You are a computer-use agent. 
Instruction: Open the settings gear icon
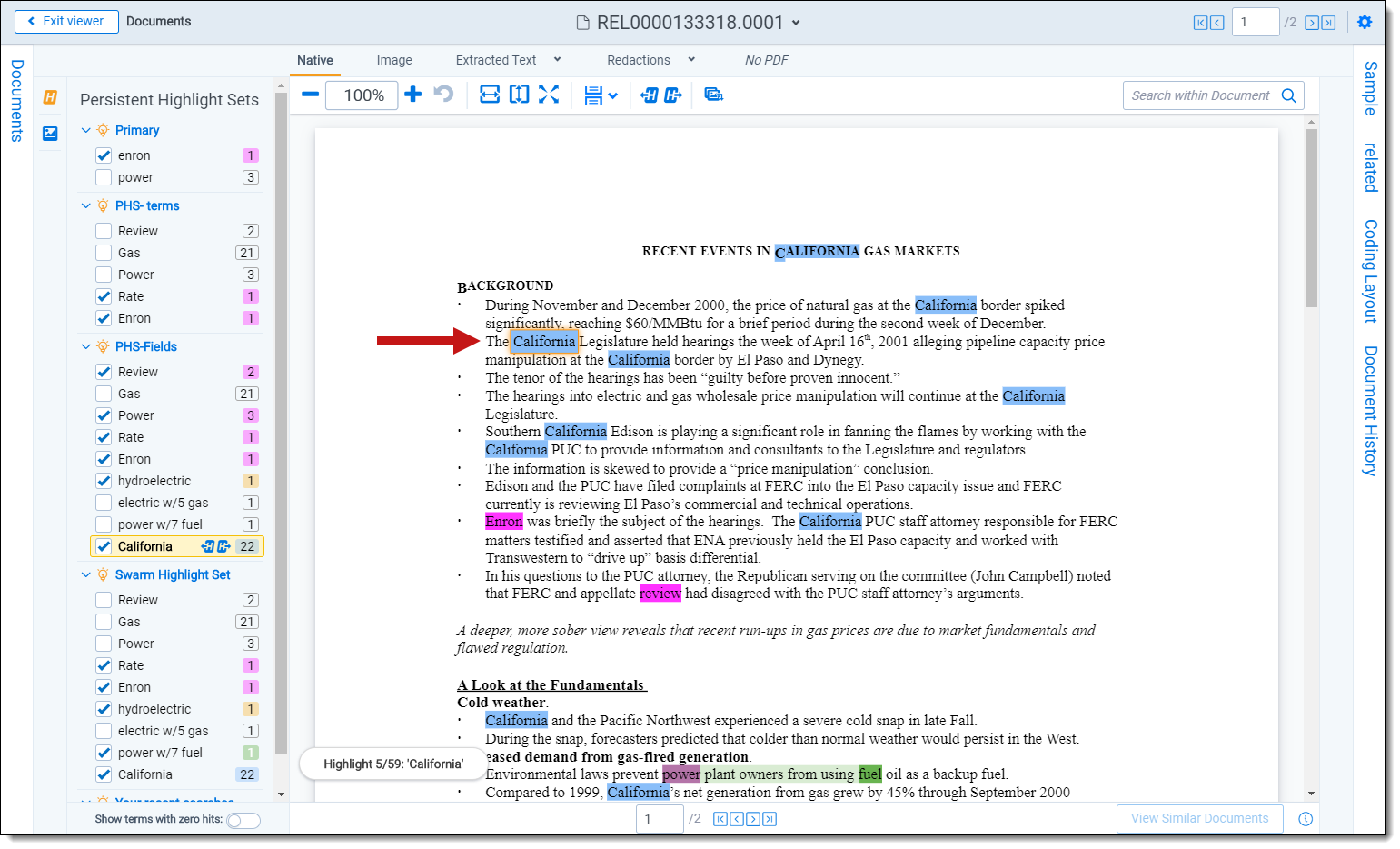point(1365,22)
